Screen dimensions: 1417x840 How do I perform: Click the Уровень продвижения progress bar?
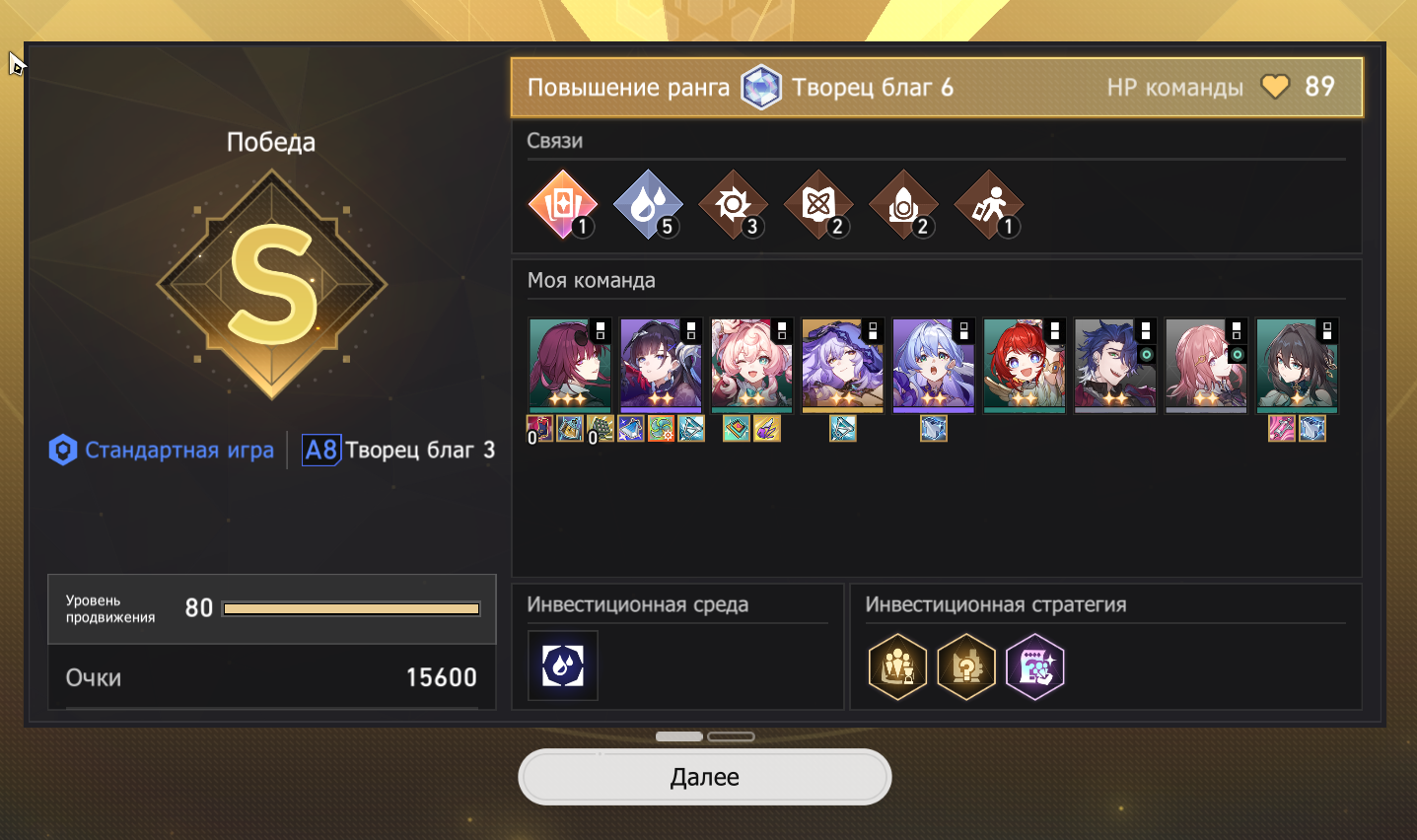click(352, 609)
